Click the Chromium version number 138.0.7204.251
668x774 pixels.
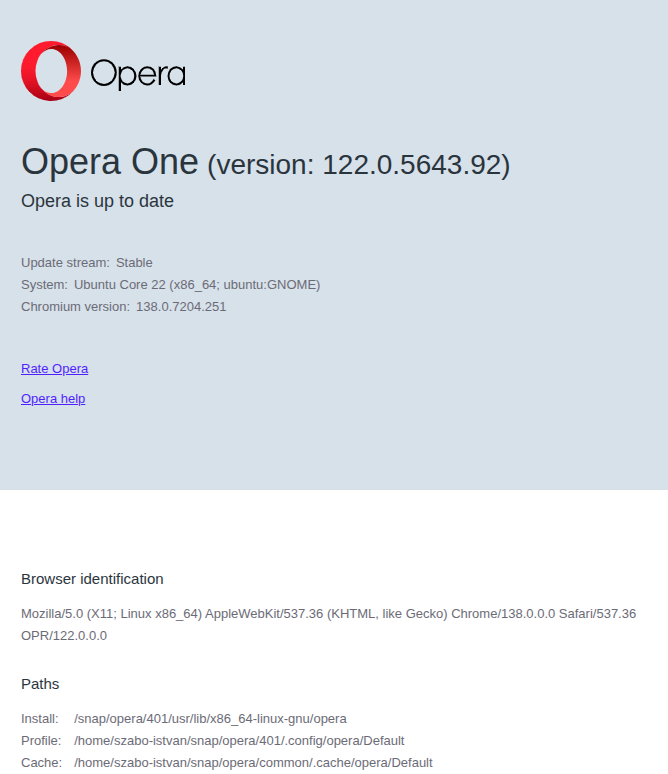tap(181, 307)
